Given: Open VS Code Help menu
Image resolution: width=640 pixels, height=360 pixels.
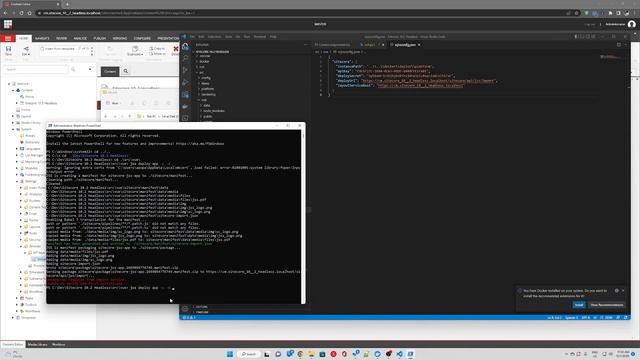Looking at the screenshot, I should (273, 37).
